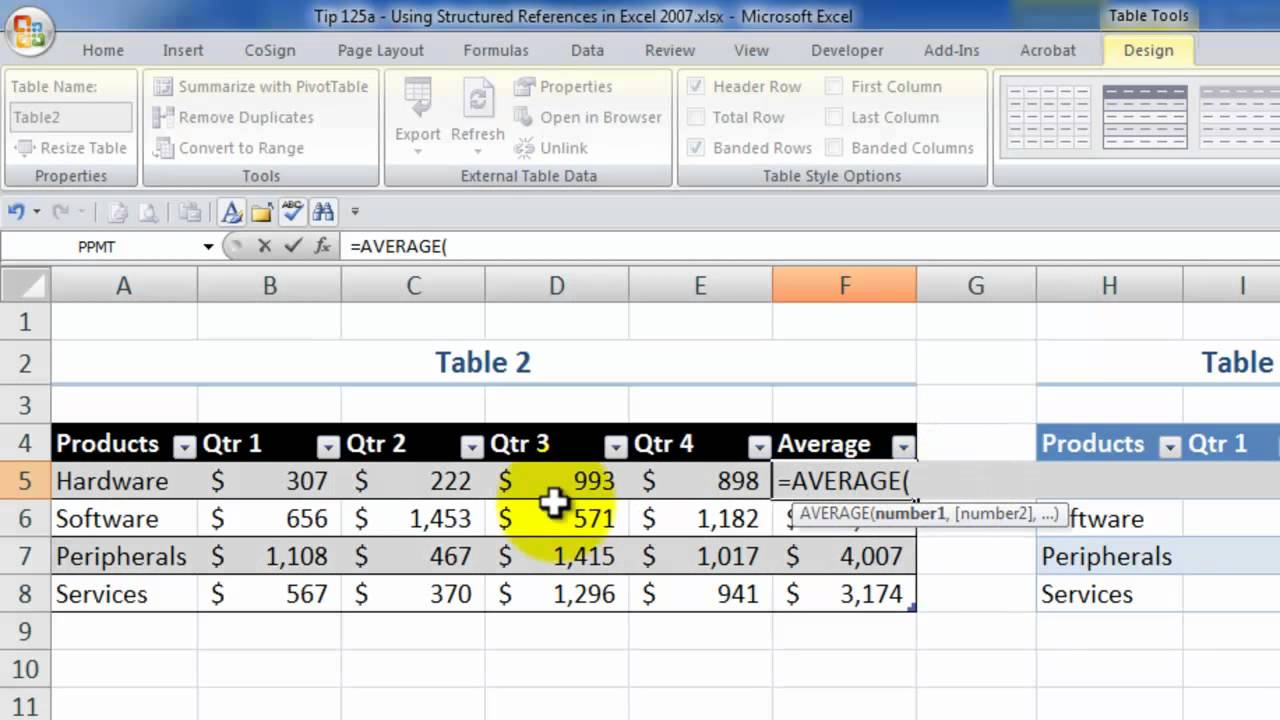Image resolution: width=1280 pixels, height=720 pixels.
Task: Click Resize Table
Action: click(x=71, y=148)
